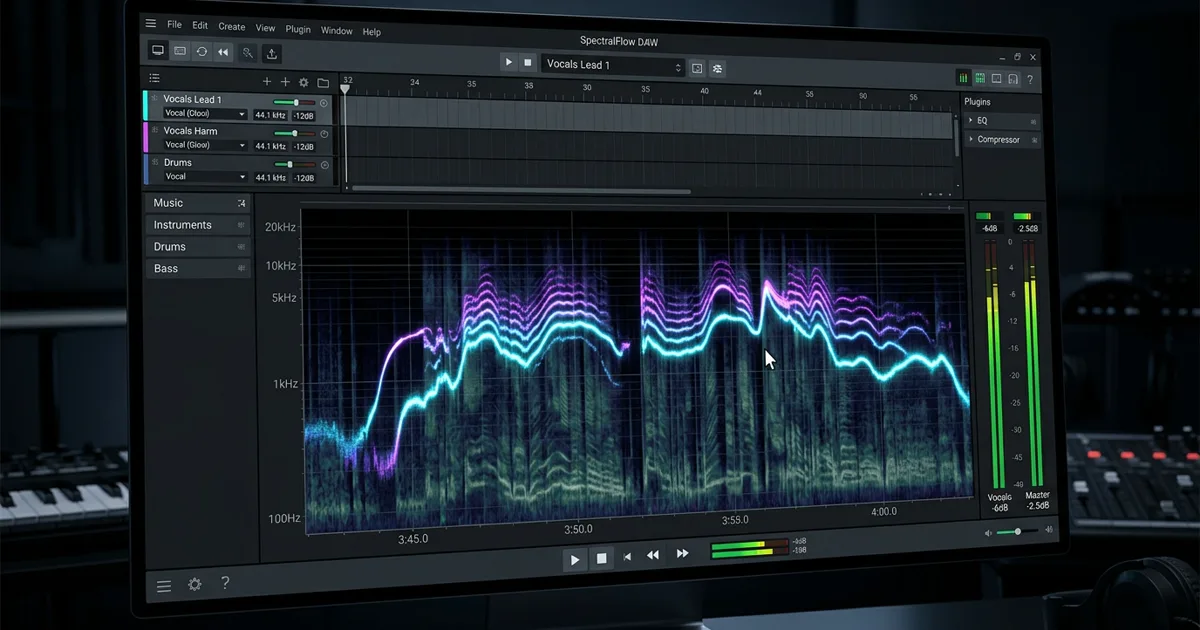Click the fit-to-window icon beside track selector
This screenshot has height=630, width=1200.
(698, 68)
